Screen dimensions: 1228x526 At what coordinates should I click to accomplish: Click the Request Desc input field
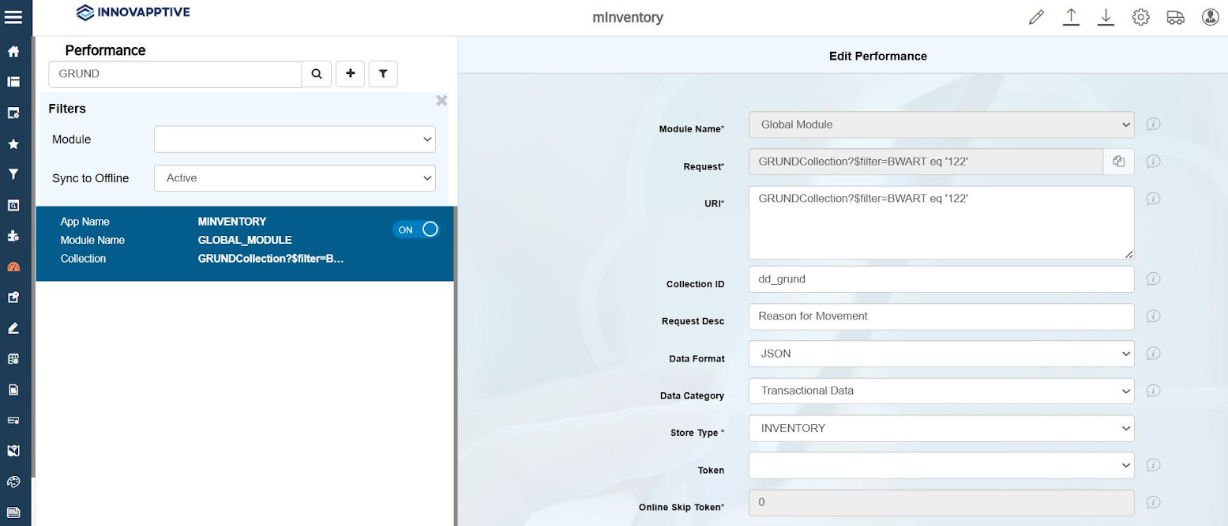[941, 316]
